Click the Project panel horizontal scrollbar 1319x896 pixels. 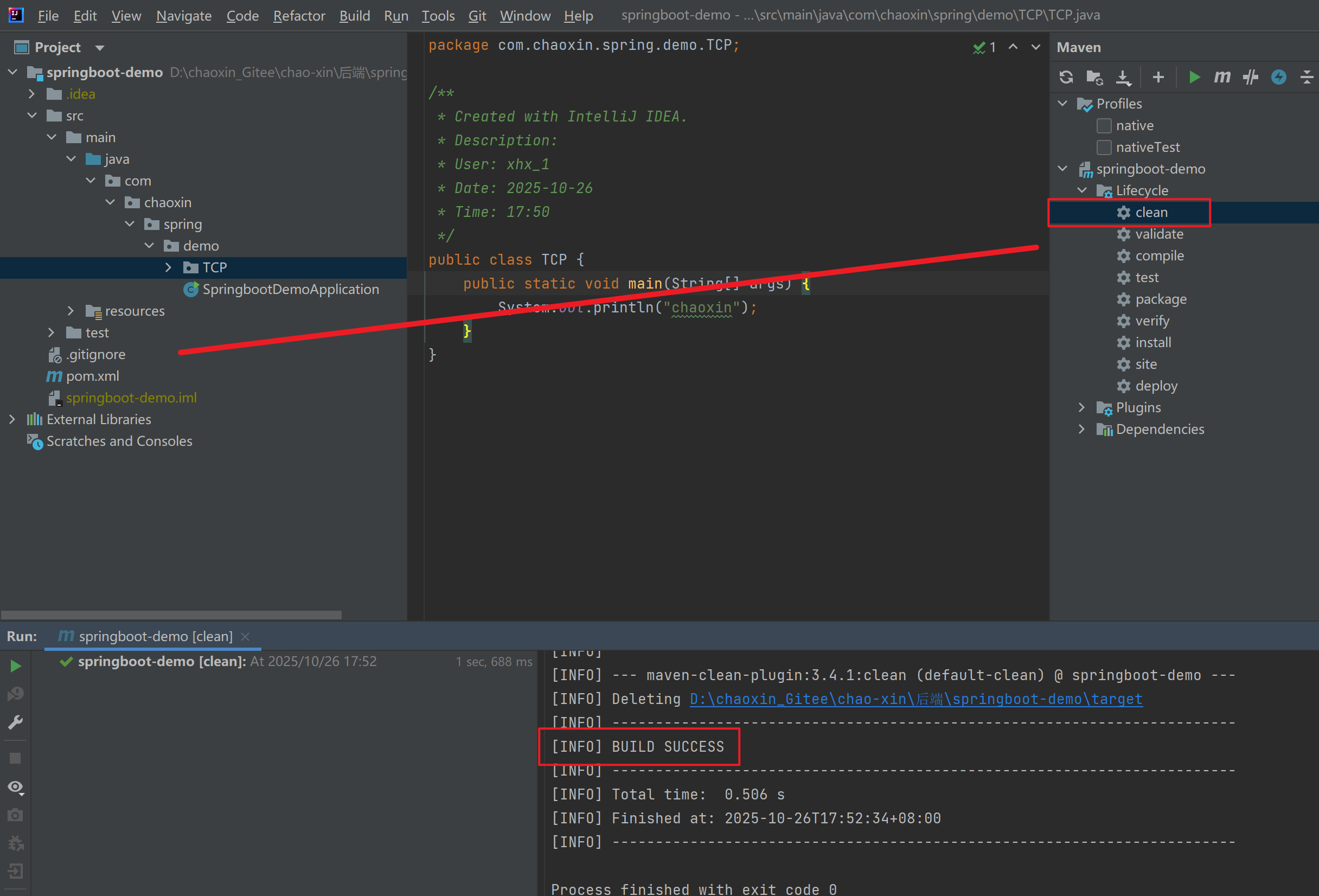[x=171, y=615]
